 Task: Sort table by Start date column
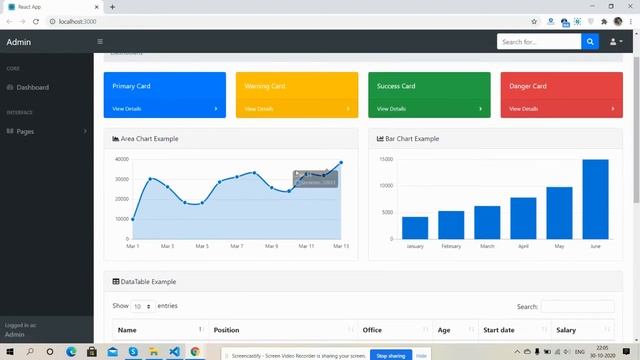pos(515,330)
